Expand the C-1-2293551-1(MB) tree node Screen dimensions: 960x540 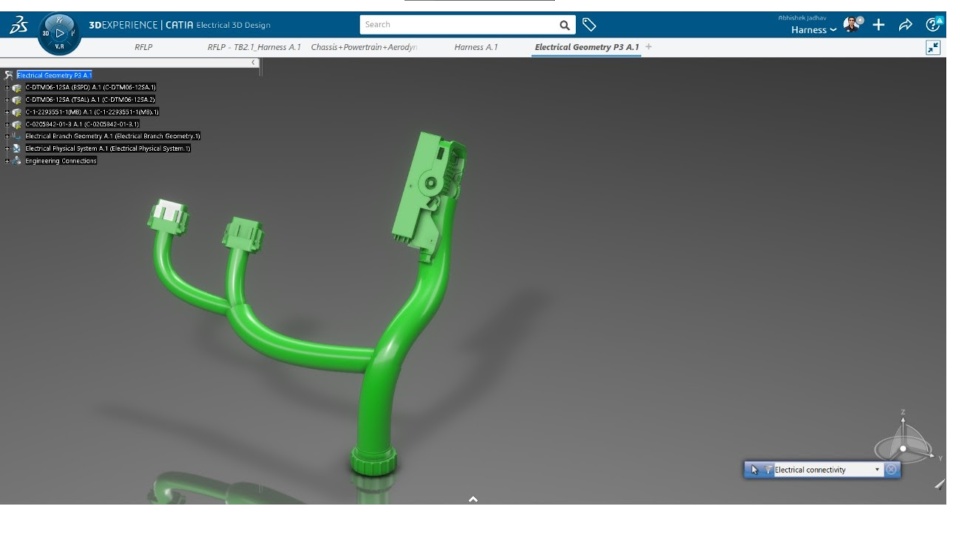(x=7, y=112)
